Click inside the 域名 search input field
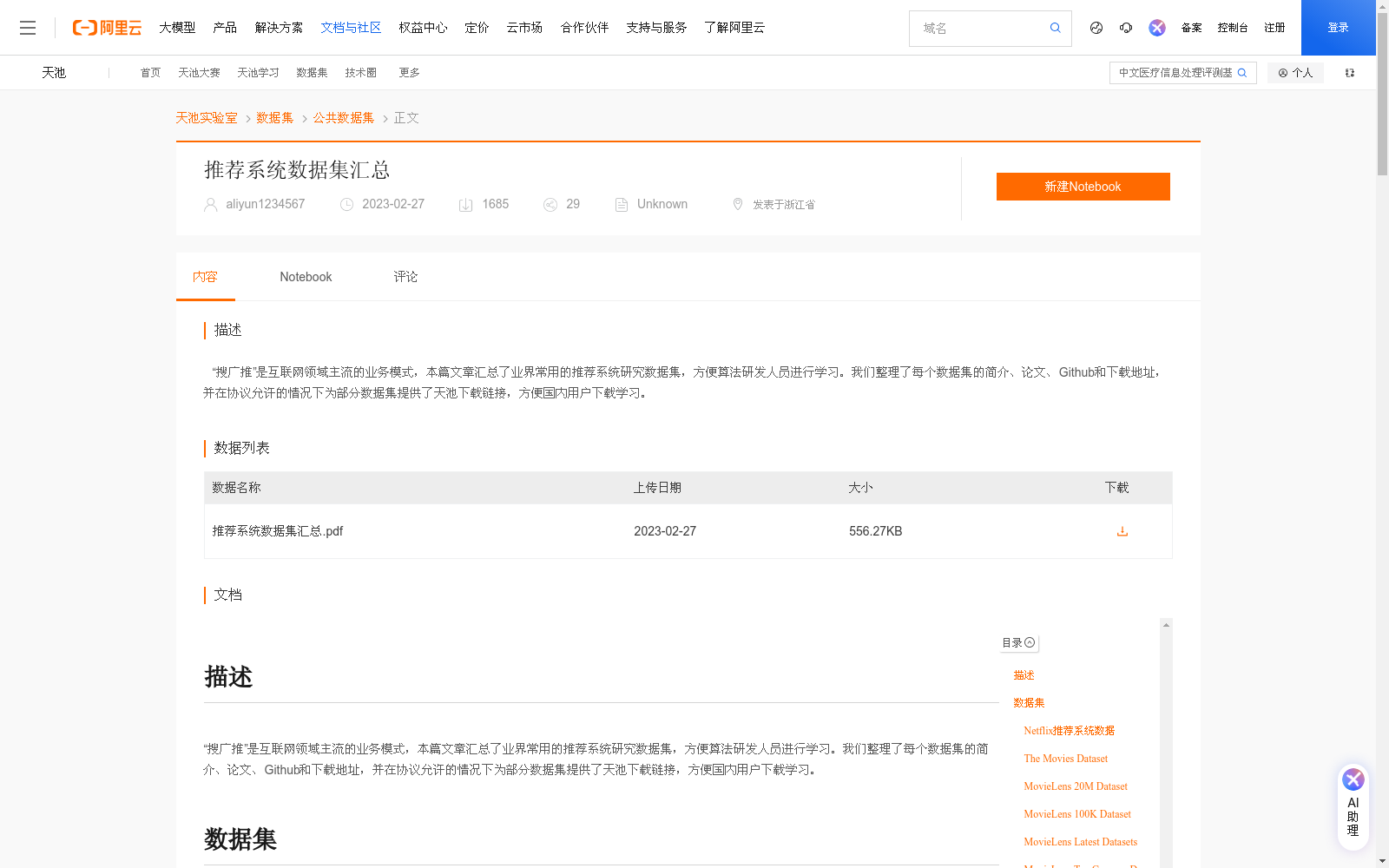Viewport: 1389px width, 868px height. 972,28
